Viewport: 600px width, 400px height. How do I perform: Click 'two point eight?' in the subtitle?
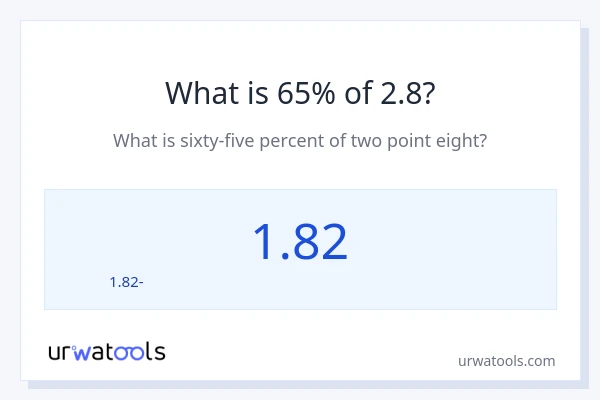(419, 141)
